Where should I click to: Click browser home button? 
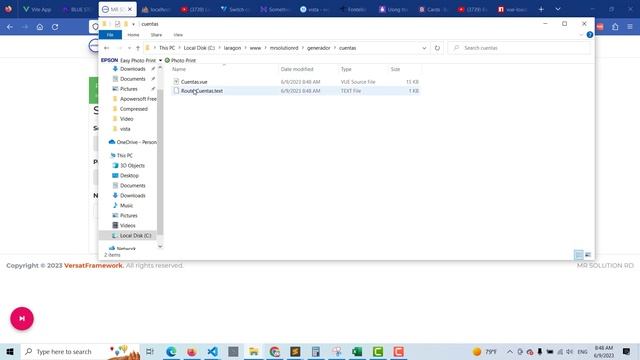click(40, 27)
